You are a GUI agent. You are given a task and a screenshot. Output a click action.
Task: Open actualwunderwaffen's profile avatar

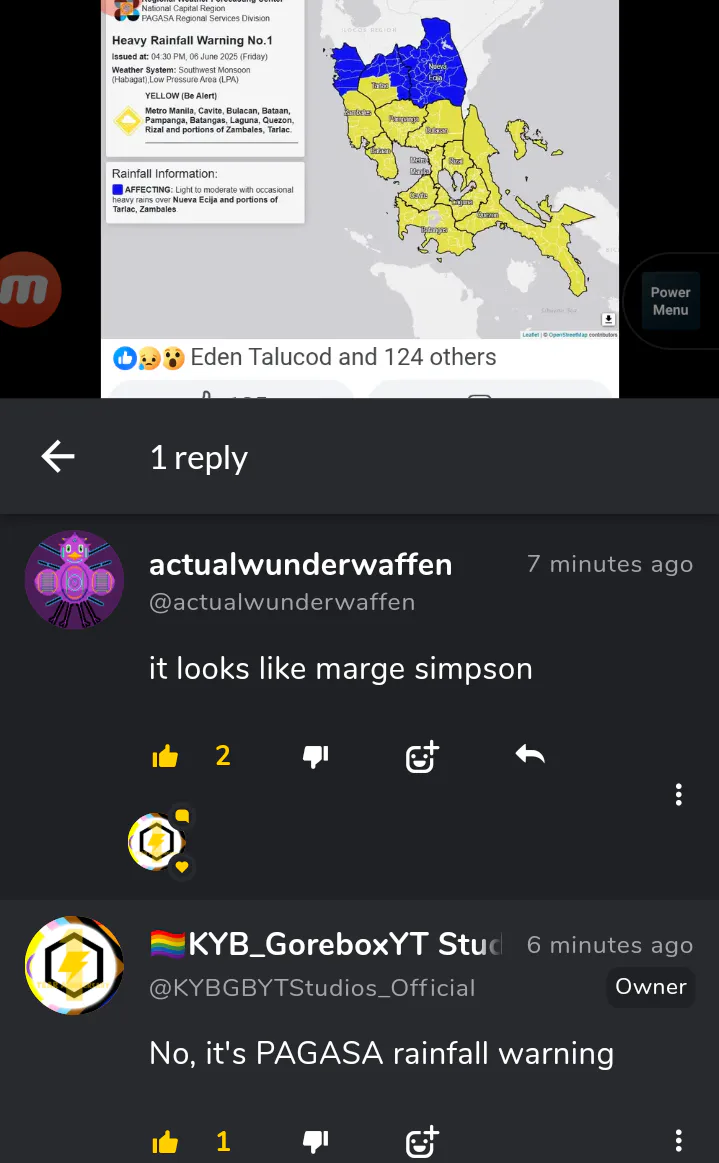[x=74, y=579]
